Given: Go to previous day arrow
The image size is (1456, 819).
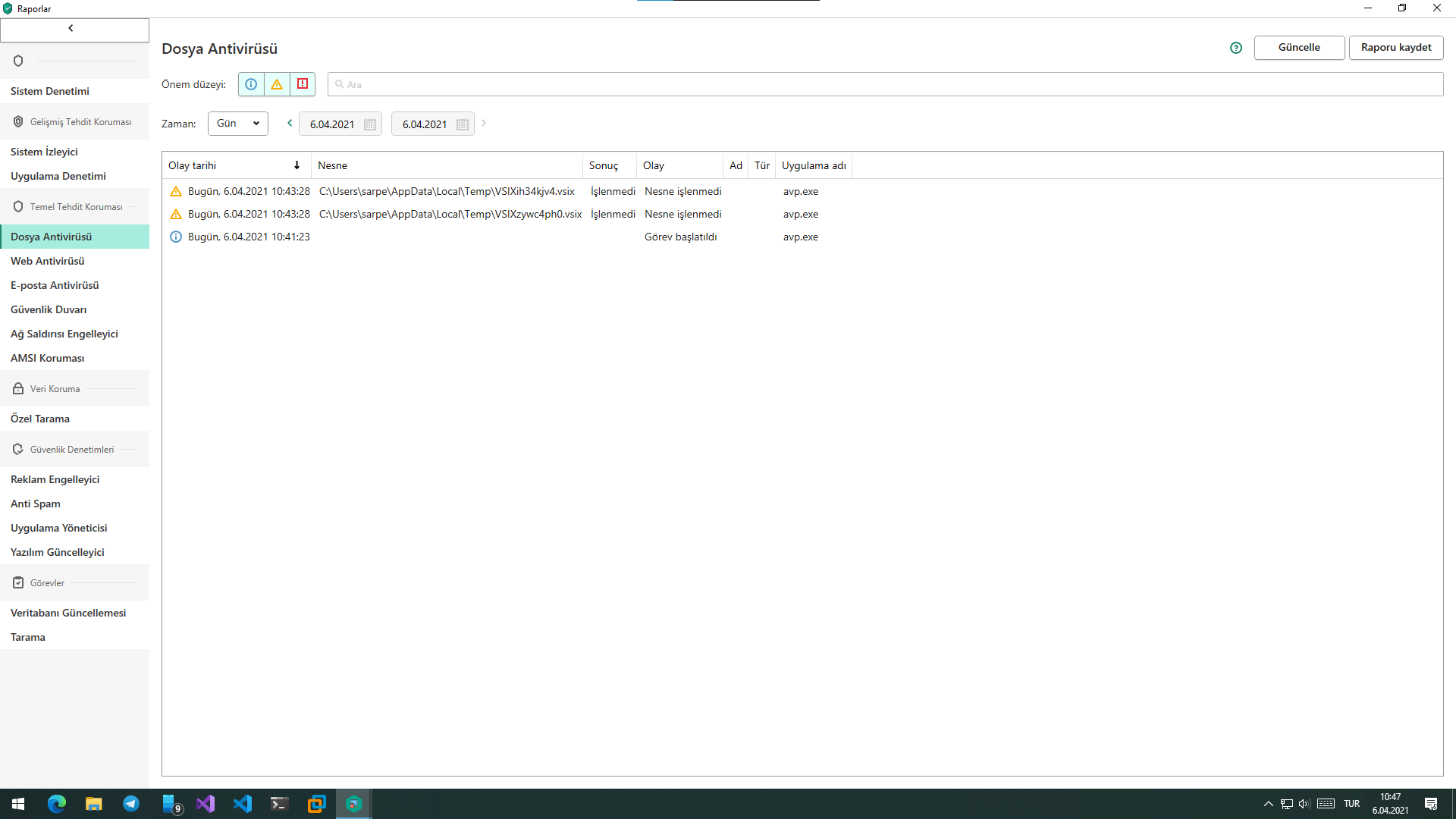Looking at the screenshot, I should pos(290,123).
